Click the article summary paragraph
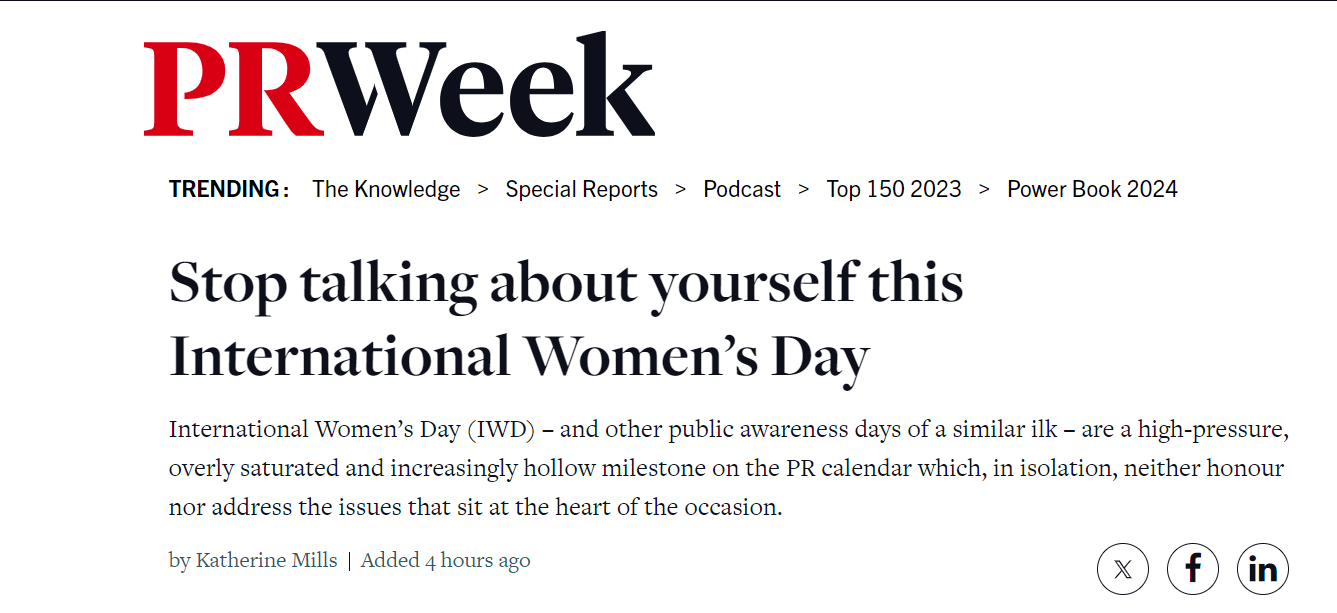1337x613 pixels. click(x=727, y=468)
